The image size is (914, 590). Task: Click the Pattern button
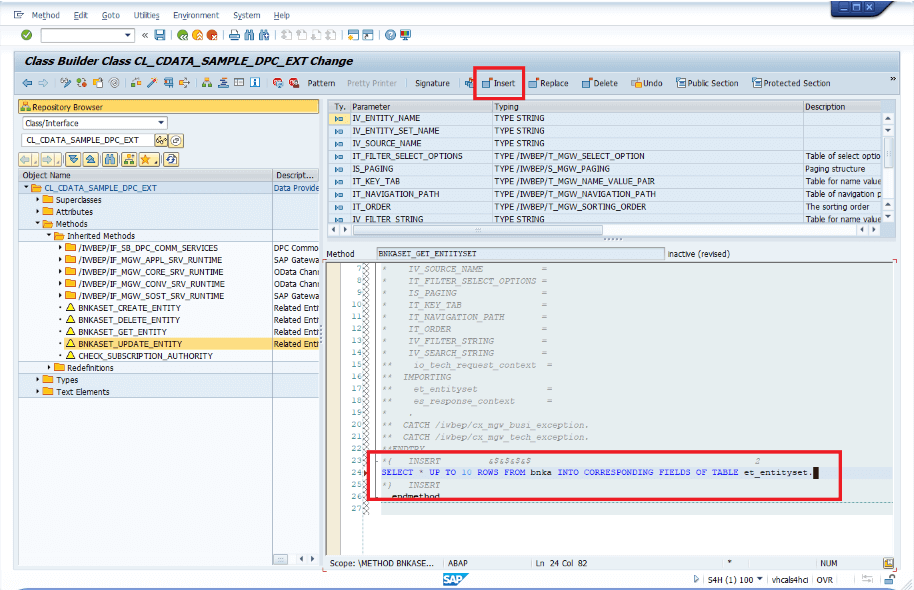pyautogui.click(x=321, y=83)
